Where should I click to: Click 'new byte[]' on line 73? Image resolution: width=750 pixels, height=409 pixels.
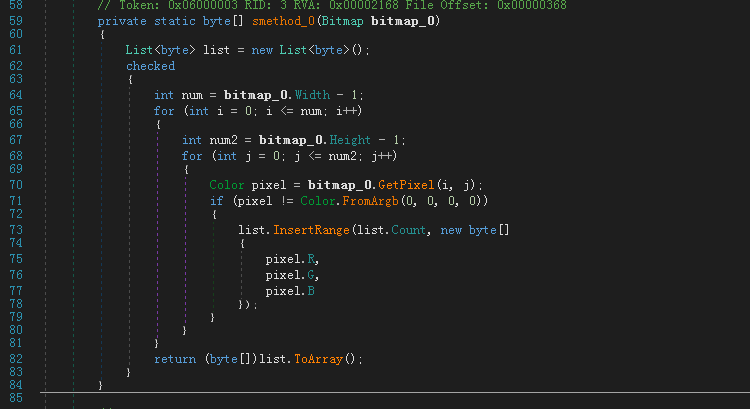pos(475,230)
